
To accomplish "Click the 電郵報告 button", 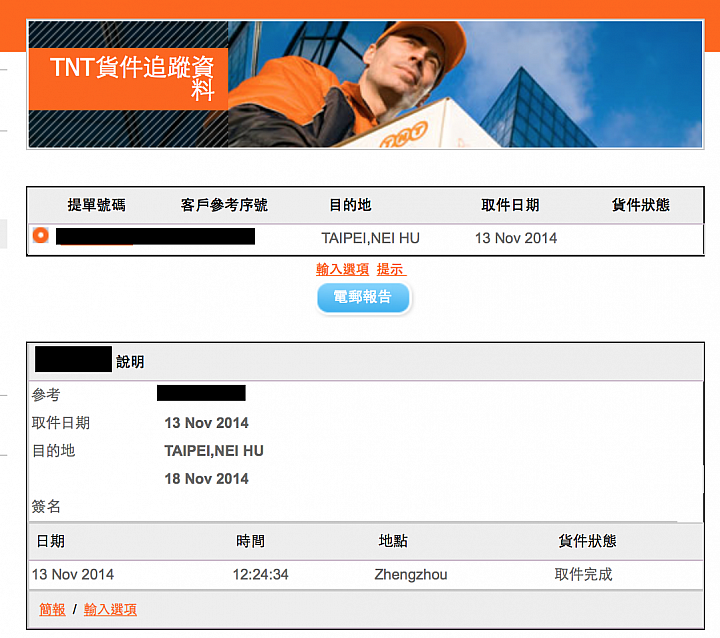I will click(x=363, y=298).
